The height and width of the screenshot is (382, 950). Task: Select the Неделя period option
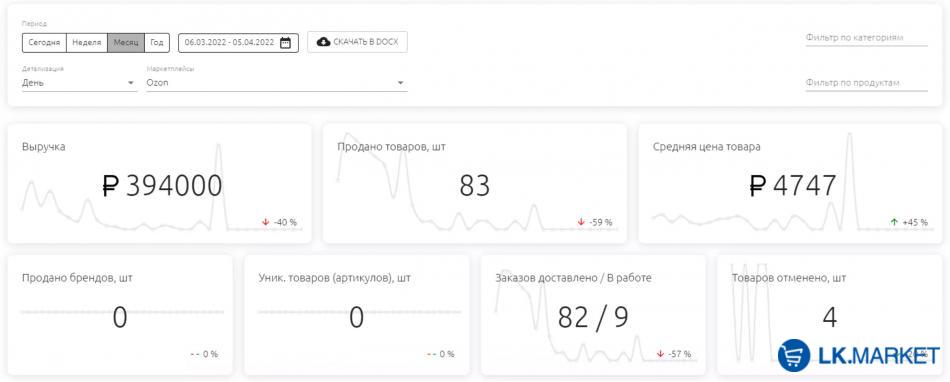click(x=87, y=42)
